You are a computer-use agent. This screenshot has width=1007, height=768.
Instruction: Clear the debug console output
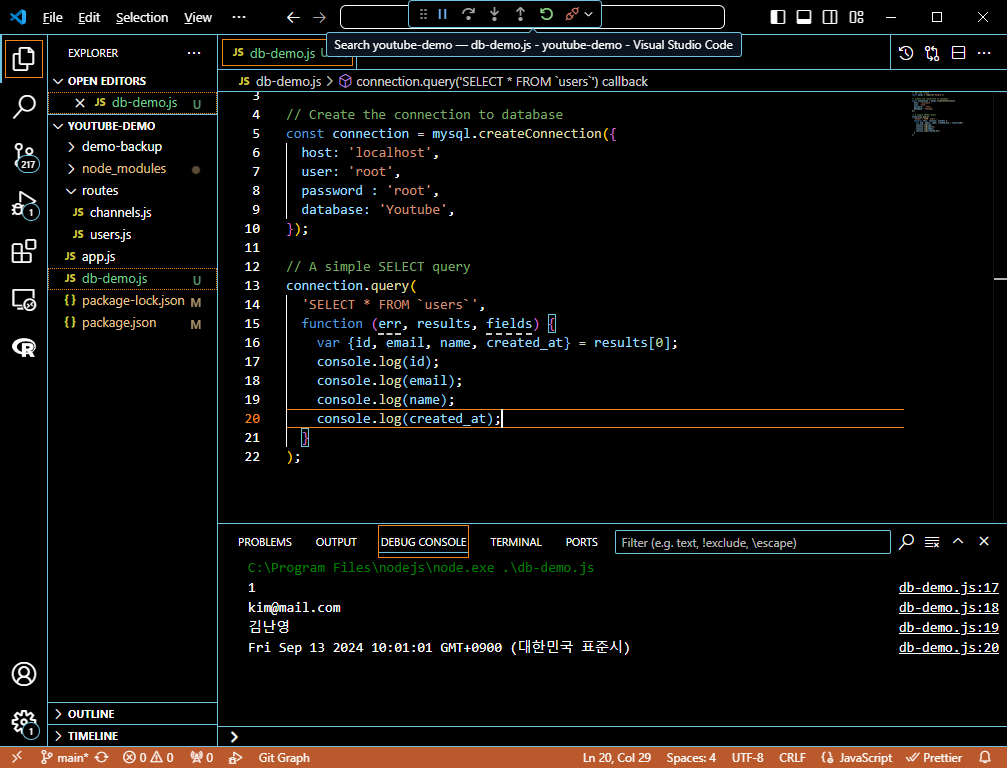pyautogui.click(x=932, y=542)
